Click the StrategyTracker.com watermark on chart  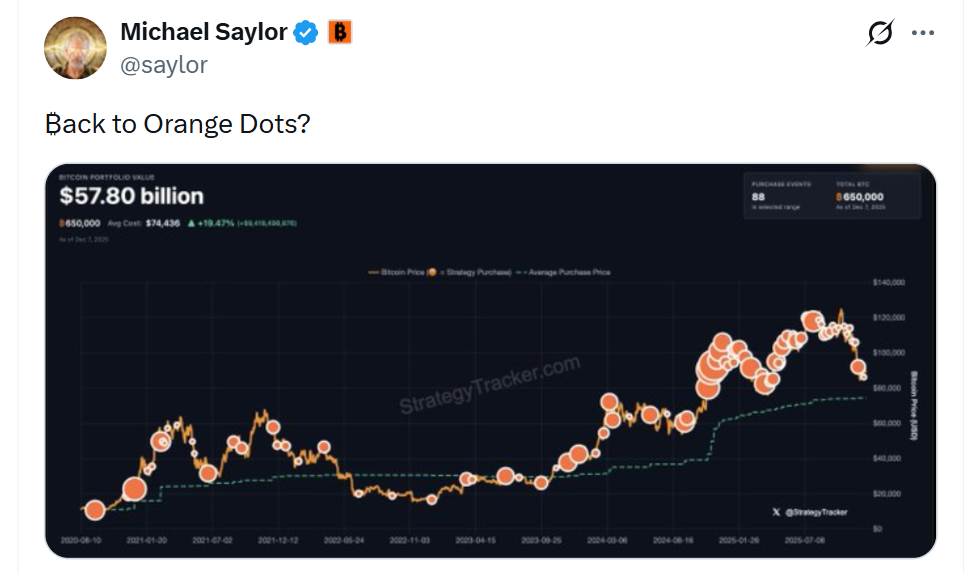pyautogui.click(x=489, y=386)
